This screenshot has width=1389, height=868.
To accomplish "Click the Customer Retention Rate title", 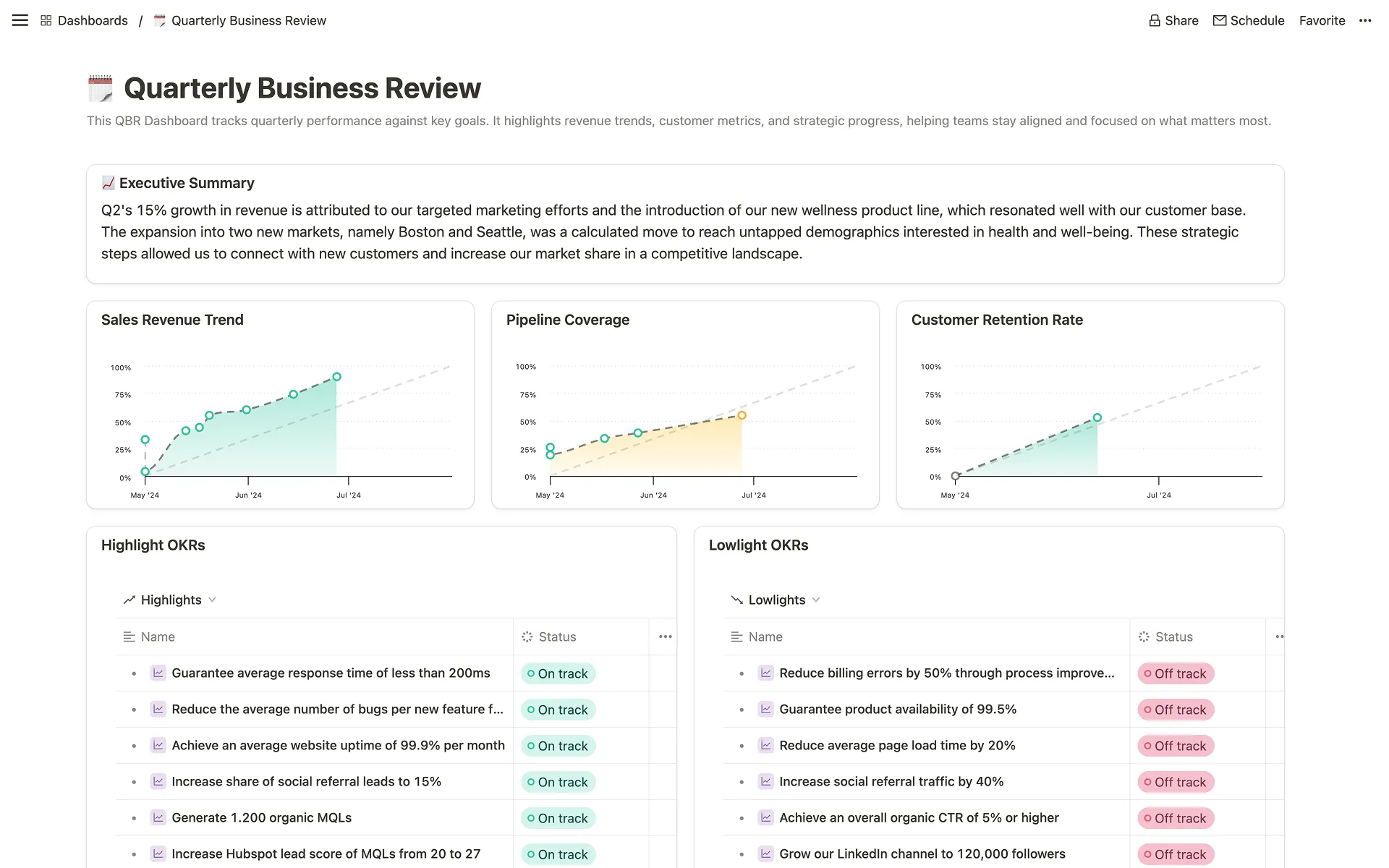I will click(997, 320).
